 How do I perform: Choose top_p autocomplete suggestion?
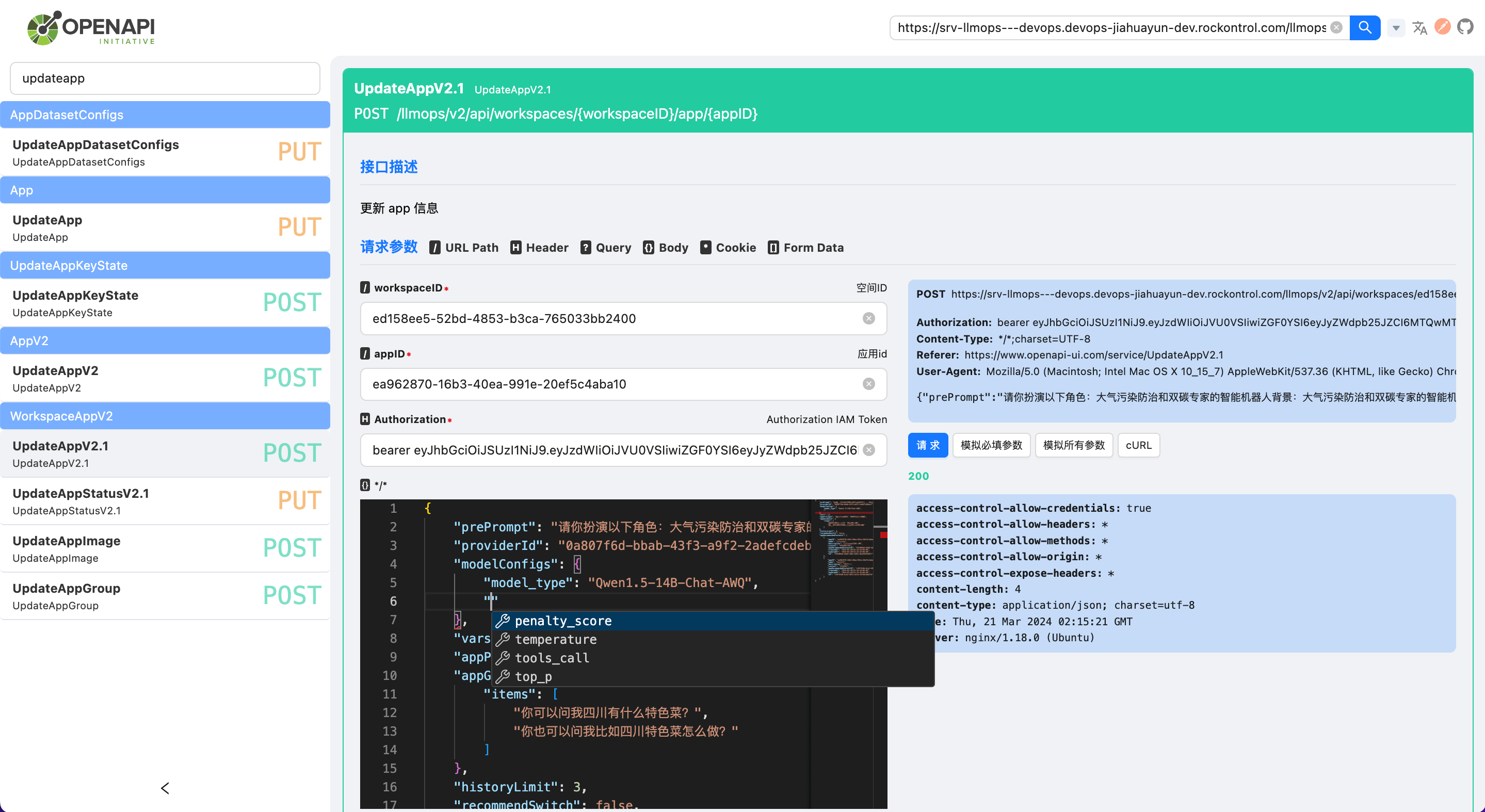coord(532,676)
